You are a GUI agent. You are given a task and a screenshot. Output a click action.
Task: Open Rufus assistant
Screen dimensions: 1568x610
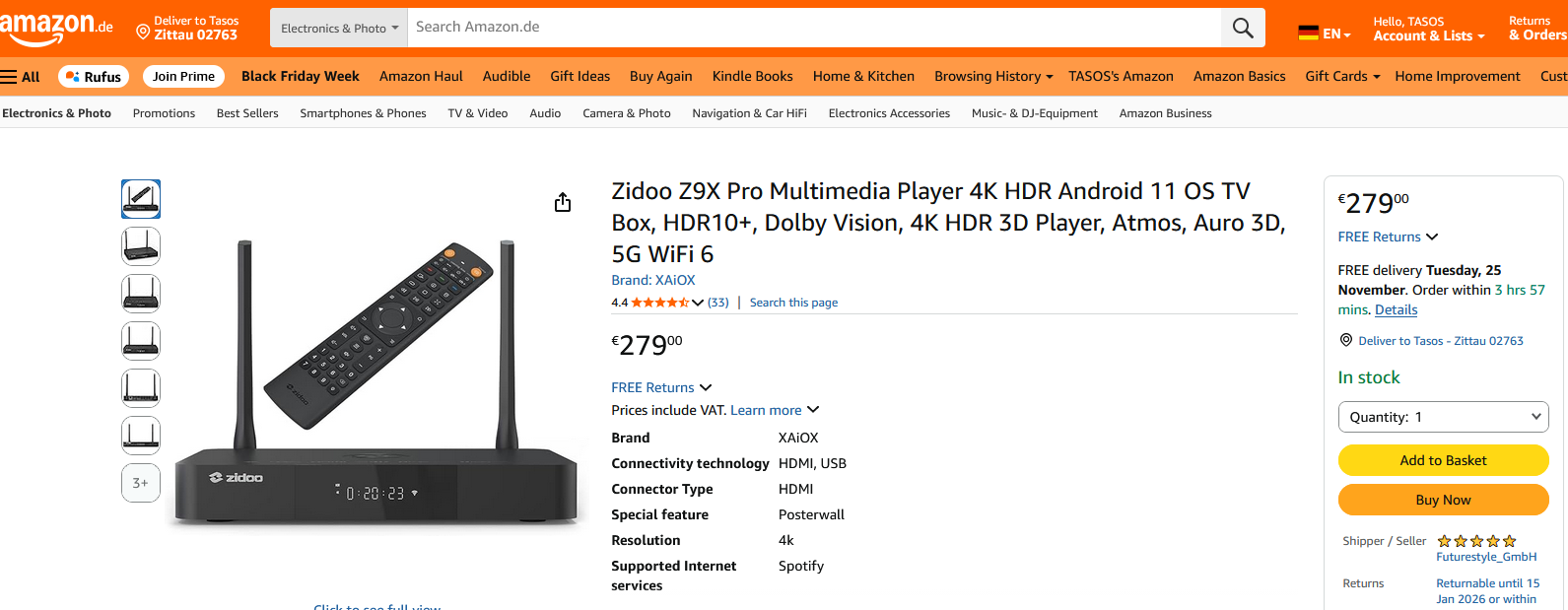(x=94, y=77)
